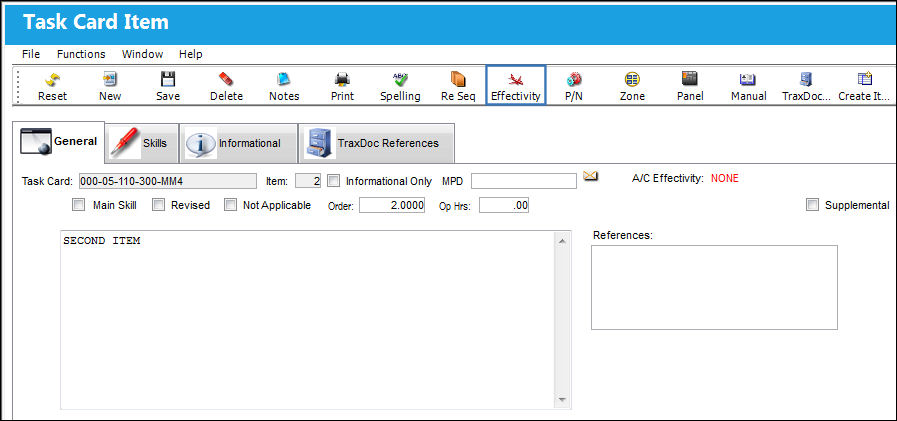This screenshot has width=897, height=421.
Task: Tick the Main Skill checkbox
Action: (x=79, y=205)
